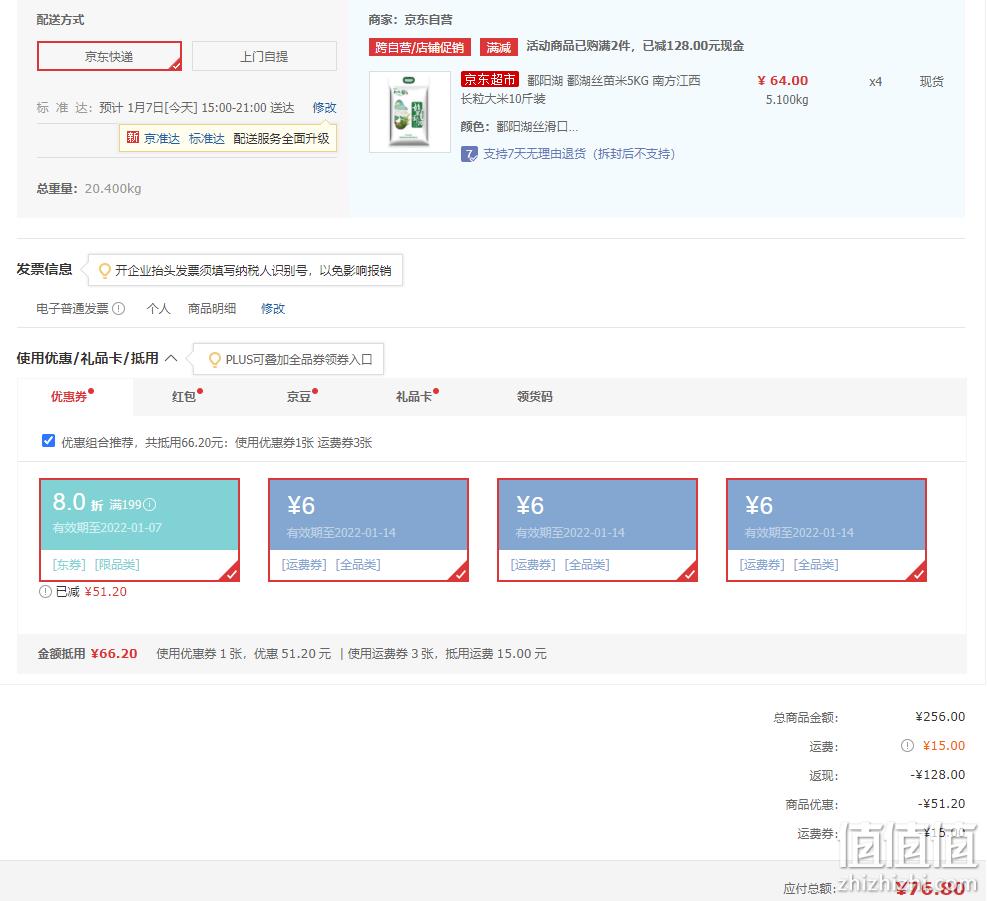987x901 pixels.
Task: Click 修改 next to the delivery time
Action: point(324,108)
